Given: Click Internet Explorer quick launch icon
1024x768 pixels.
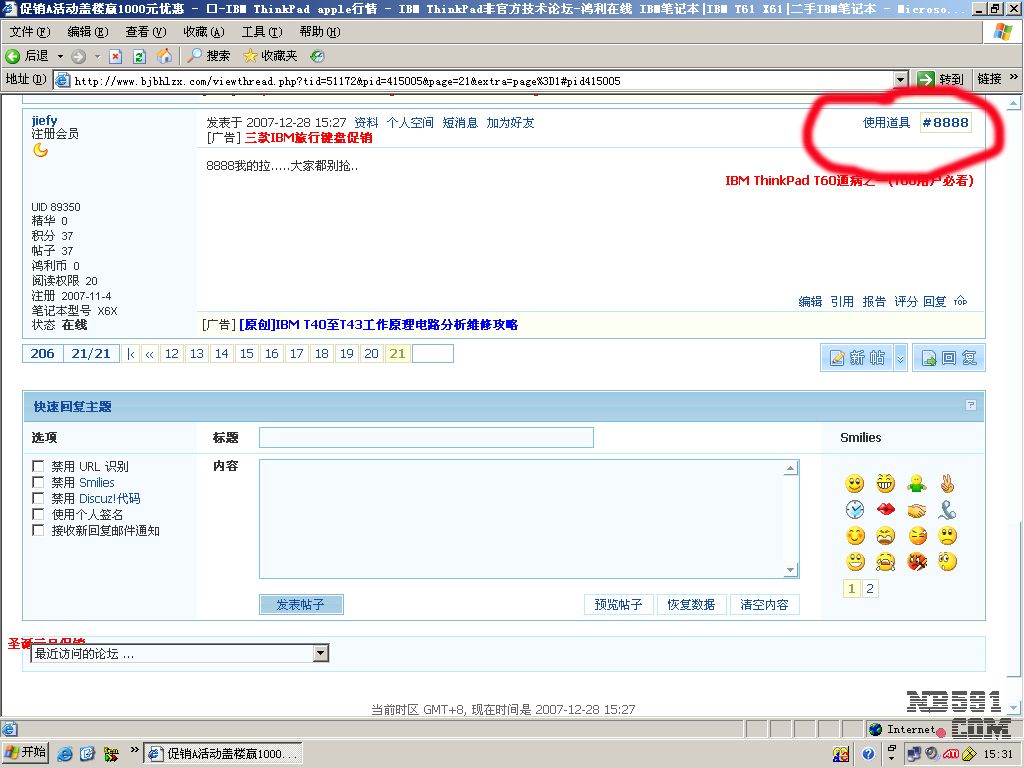Looking at the screenshot, I should [x=65, y=754].
